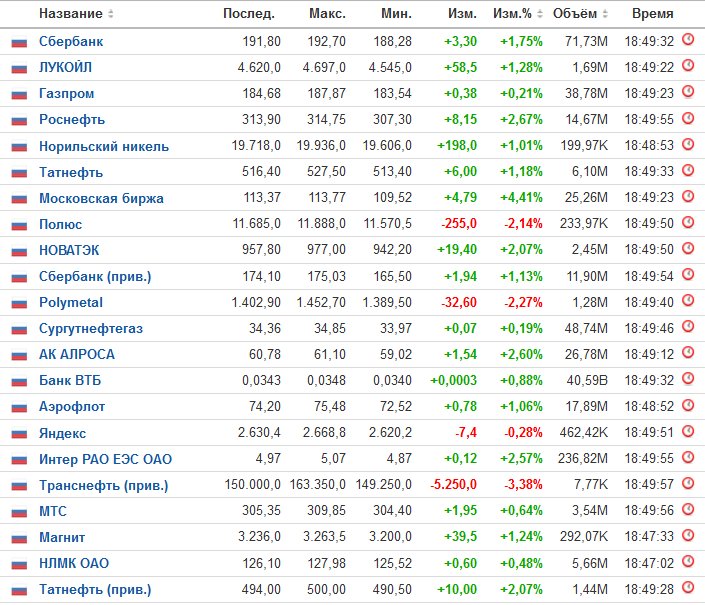This screenshot has width=705, height=605.
Task: Open the ЛУКОЙЛ stock link
Action: [x=65, y=67]
